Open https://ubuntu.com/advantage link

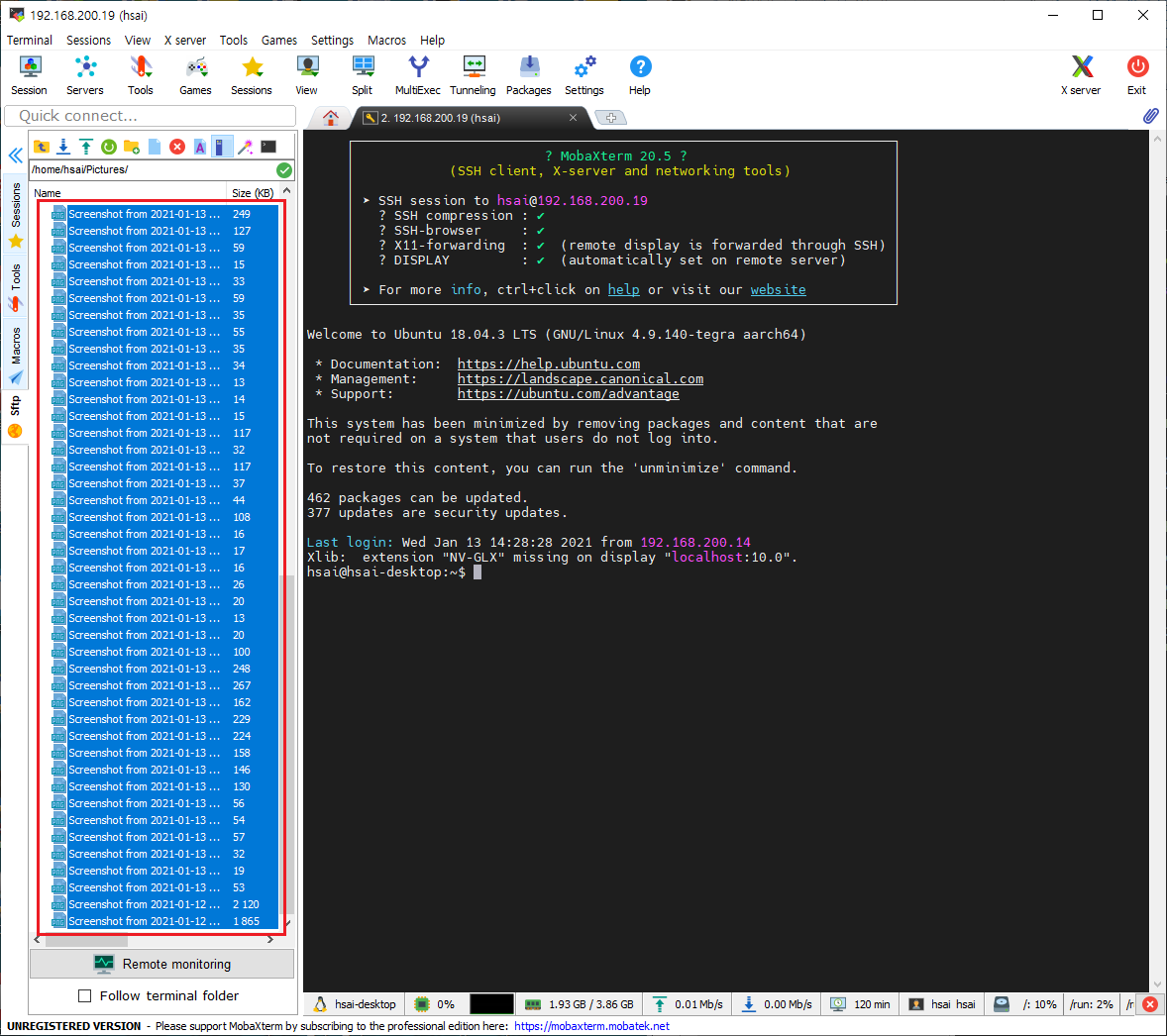(x=568, y=394)
